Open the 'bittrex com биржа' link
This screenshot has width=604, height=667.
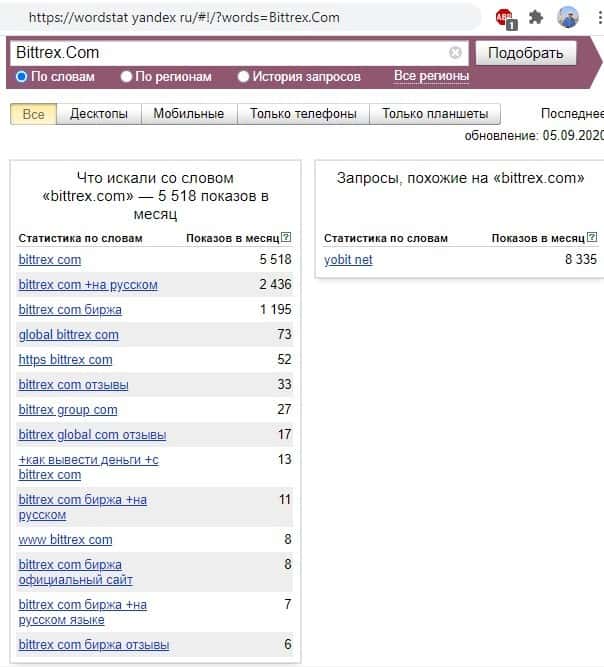pos(70,310)
